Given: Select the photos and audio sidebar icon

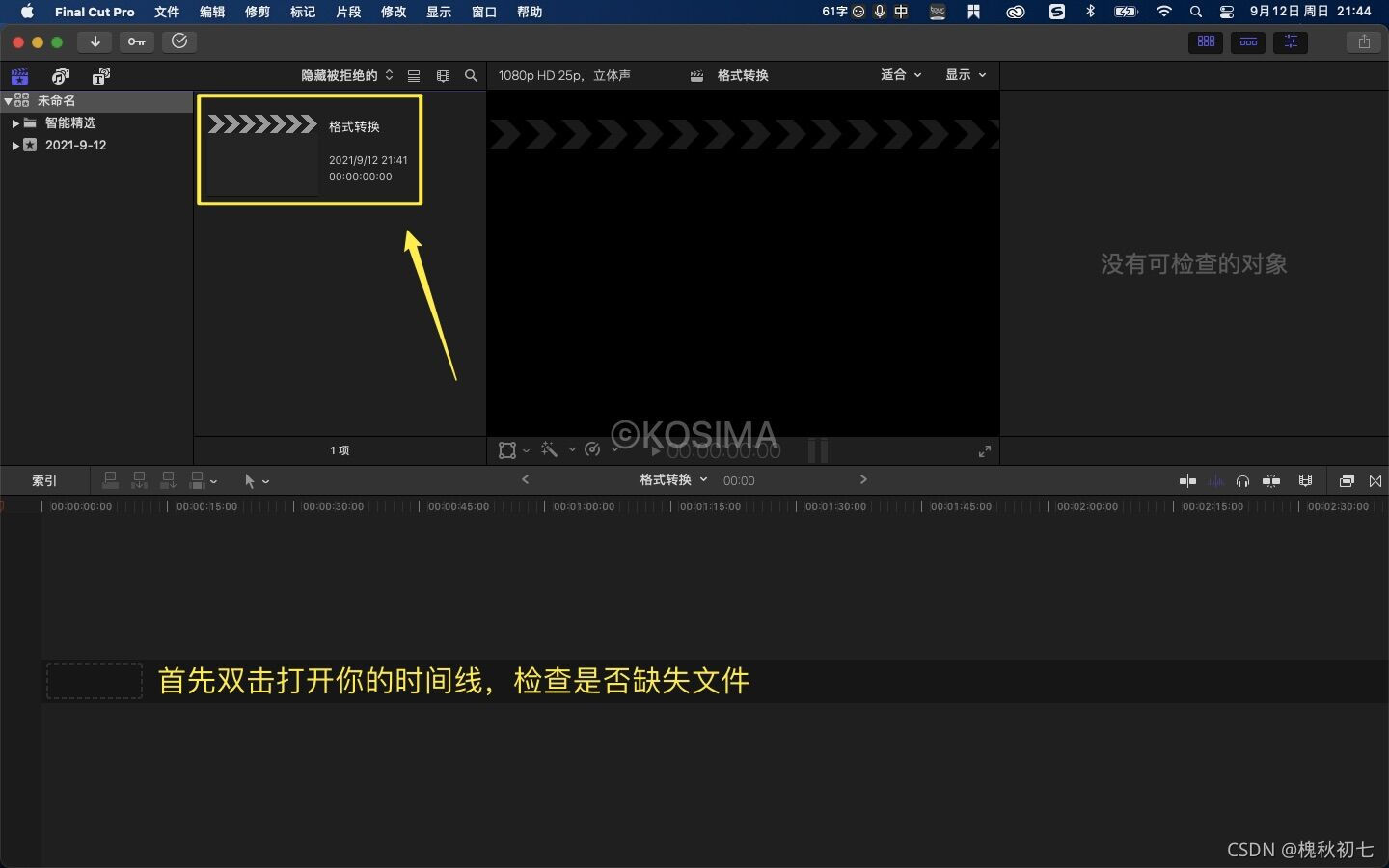Looking at the screenshot, I should 60,75.
